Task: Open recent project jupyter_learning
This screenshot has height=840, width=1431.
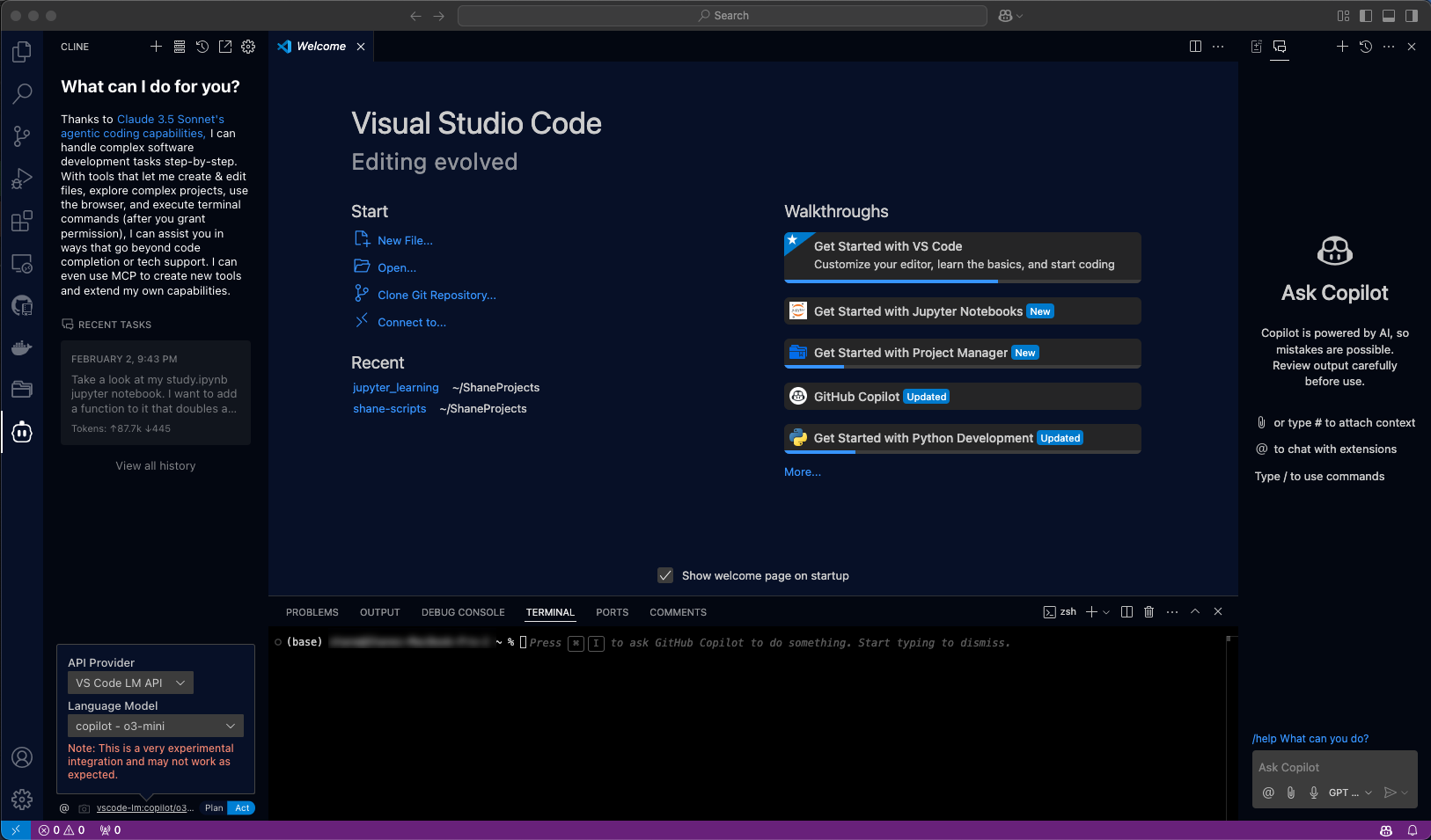Action: [x=396, y=387]
